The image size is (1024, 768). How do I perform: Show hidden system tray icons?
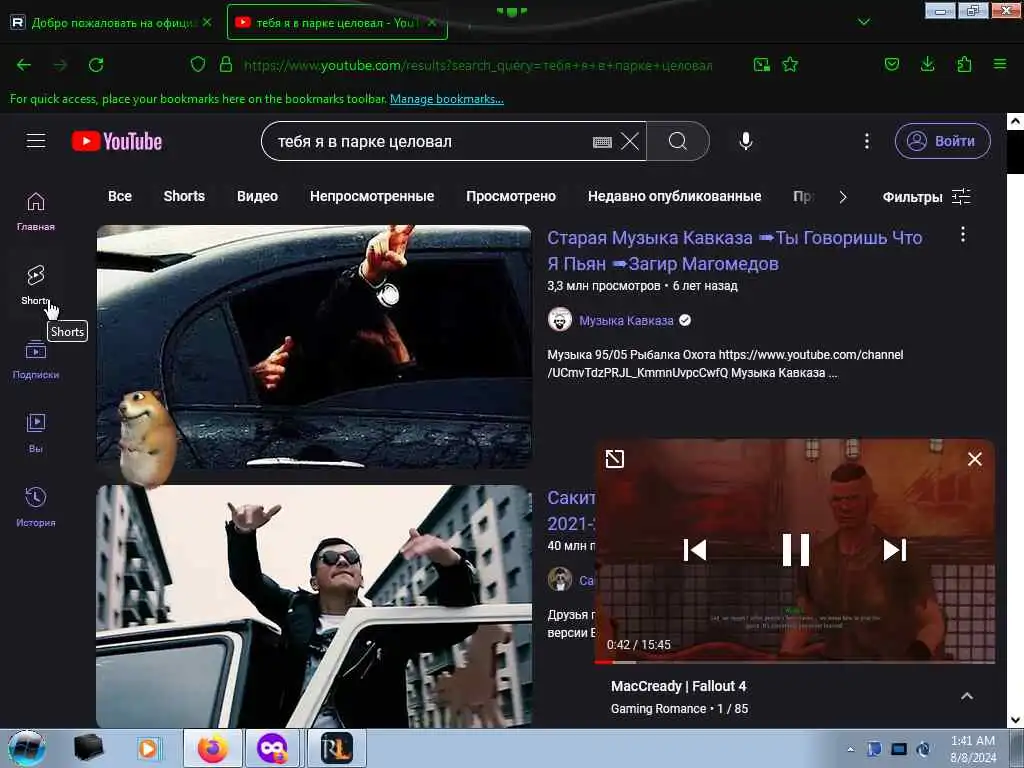pyautogui.click(x=850, y=749)
